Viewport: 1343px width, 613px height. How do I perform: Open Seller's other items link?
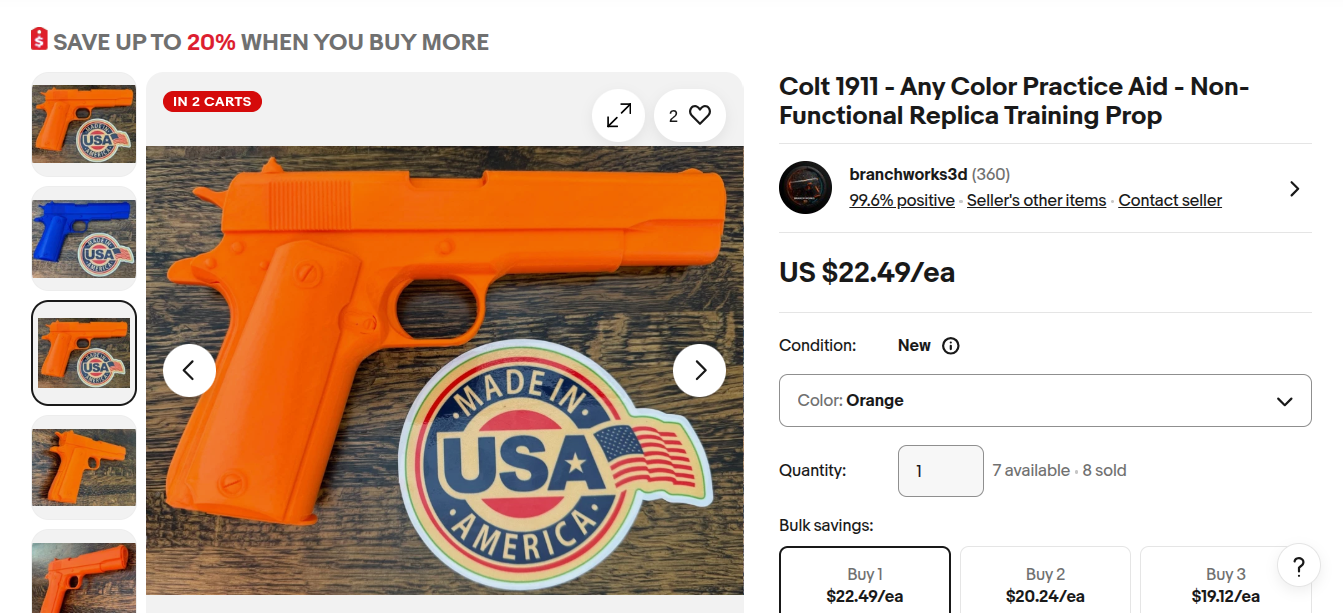[1036, 200]
